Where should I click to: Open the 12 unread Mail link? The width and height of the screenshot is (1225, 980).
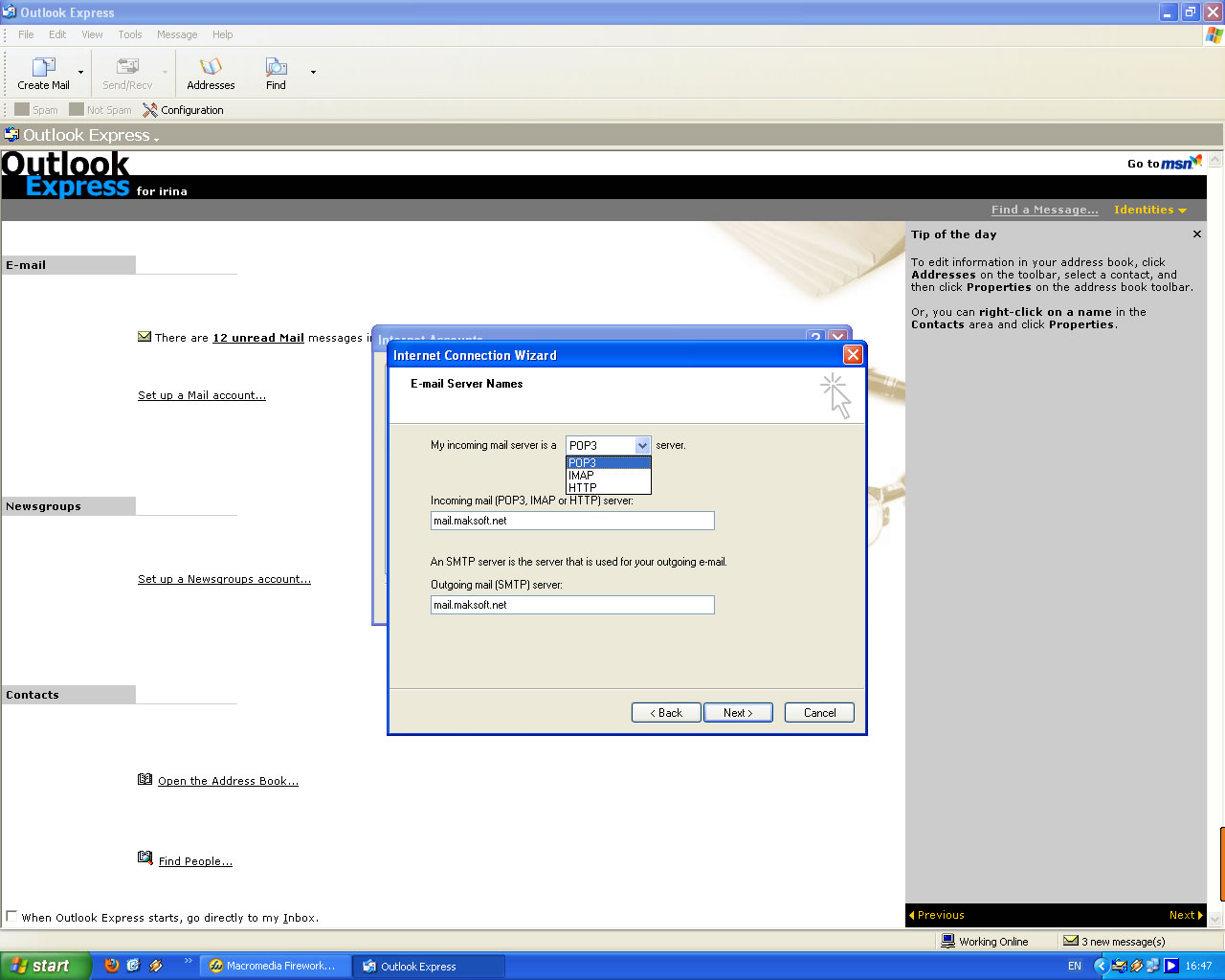tap(258, 338)
